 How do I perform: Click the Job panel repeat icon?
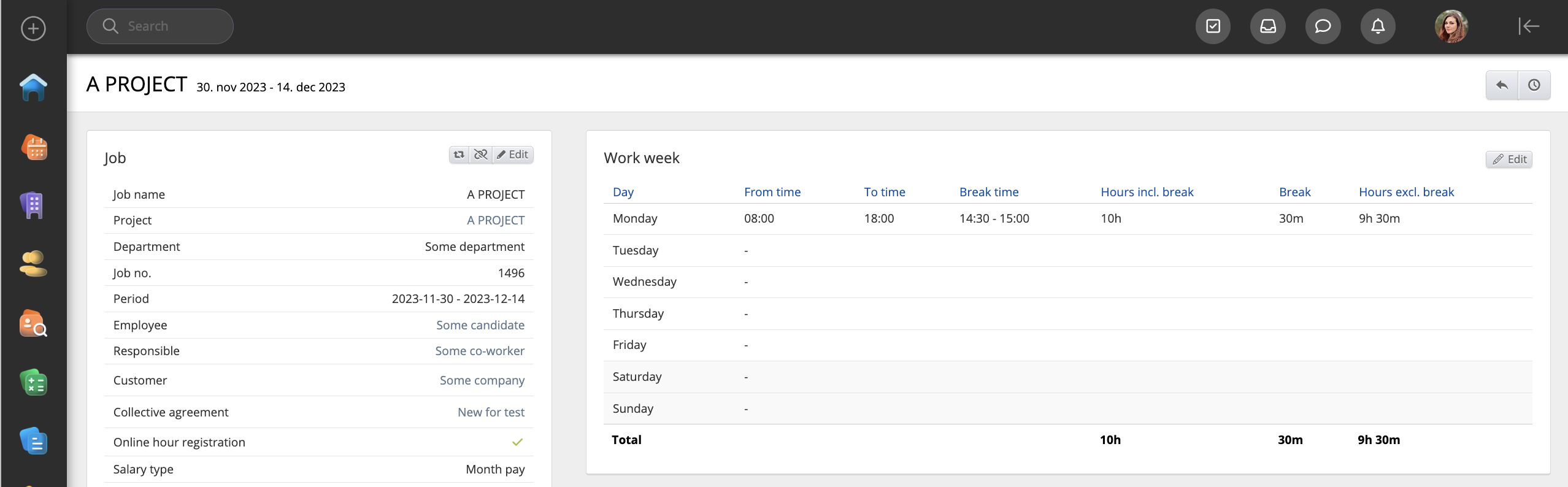pyautogui.click(x=459, y=155)
